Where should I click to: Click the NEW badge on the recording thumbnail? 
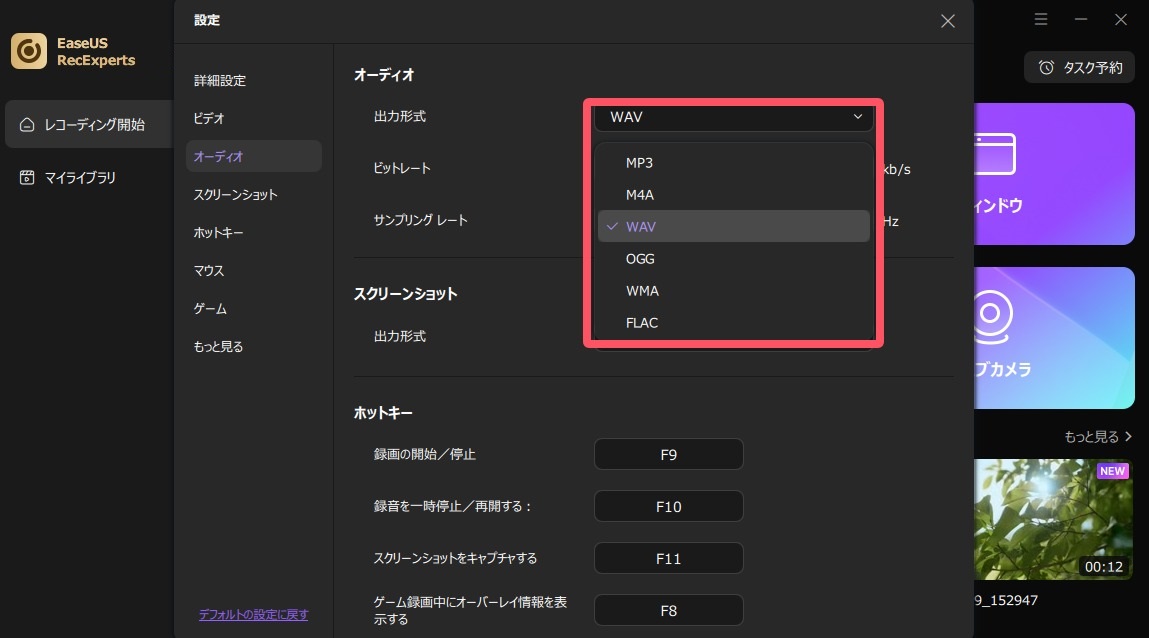click(1112, 471)
